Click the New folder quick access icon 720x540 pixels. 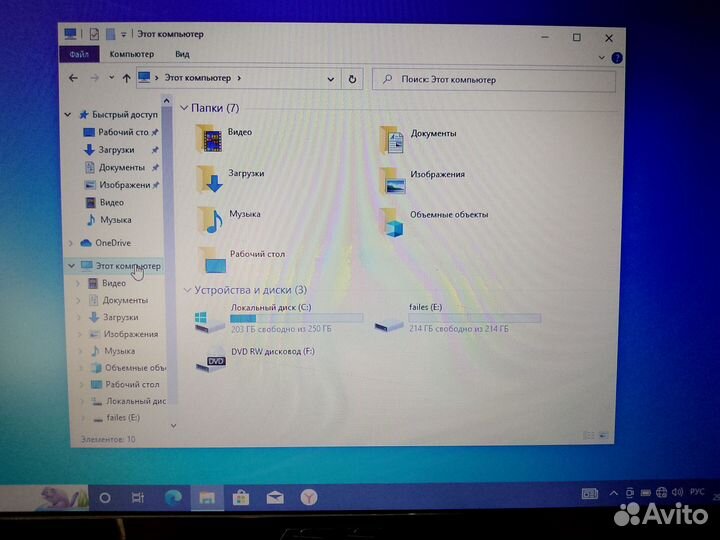pos(110,34)
